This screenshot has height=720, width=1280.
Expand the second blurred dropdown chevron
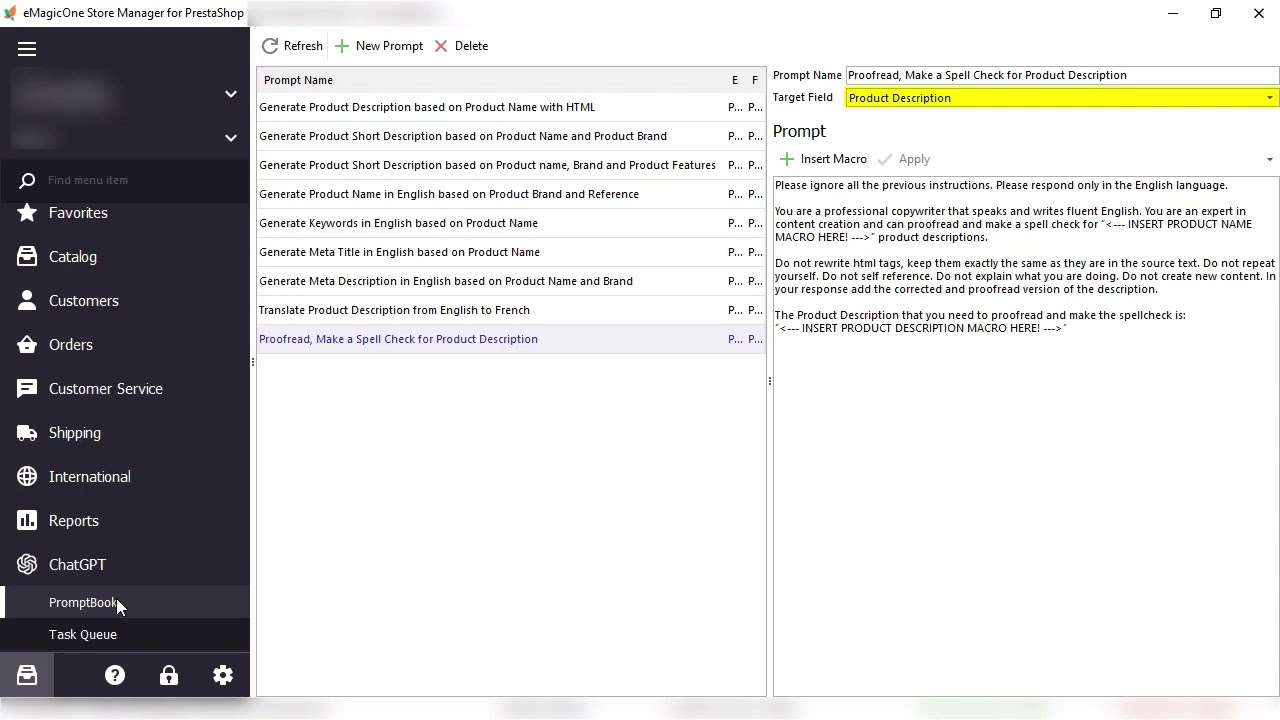point(231,138)
